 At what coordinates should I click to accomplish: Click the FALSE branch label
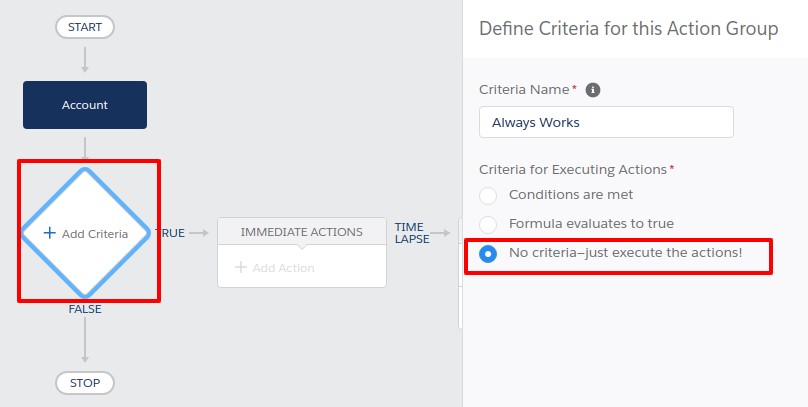pyautogui.click(x=85, y=310)
